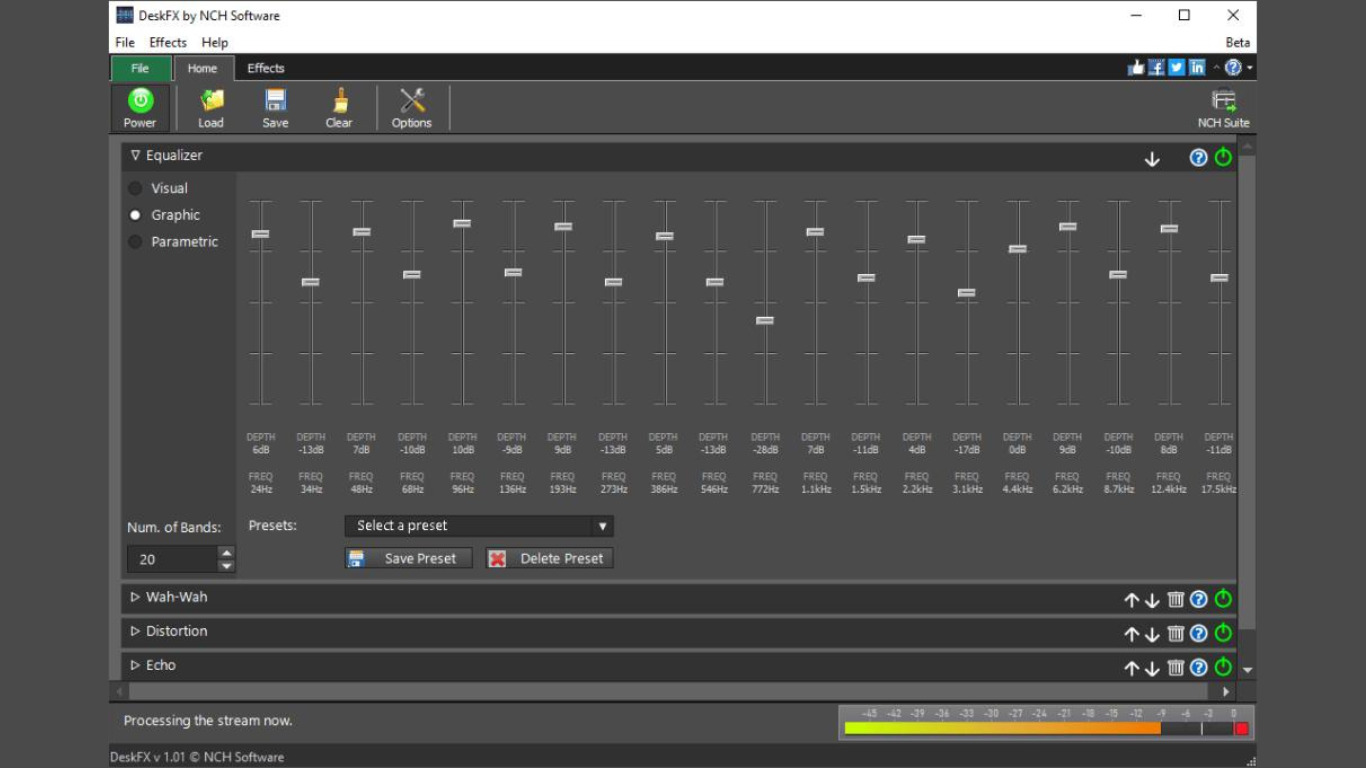
Task: Share on Twitter icon
Action: [x=1177, y=68]
